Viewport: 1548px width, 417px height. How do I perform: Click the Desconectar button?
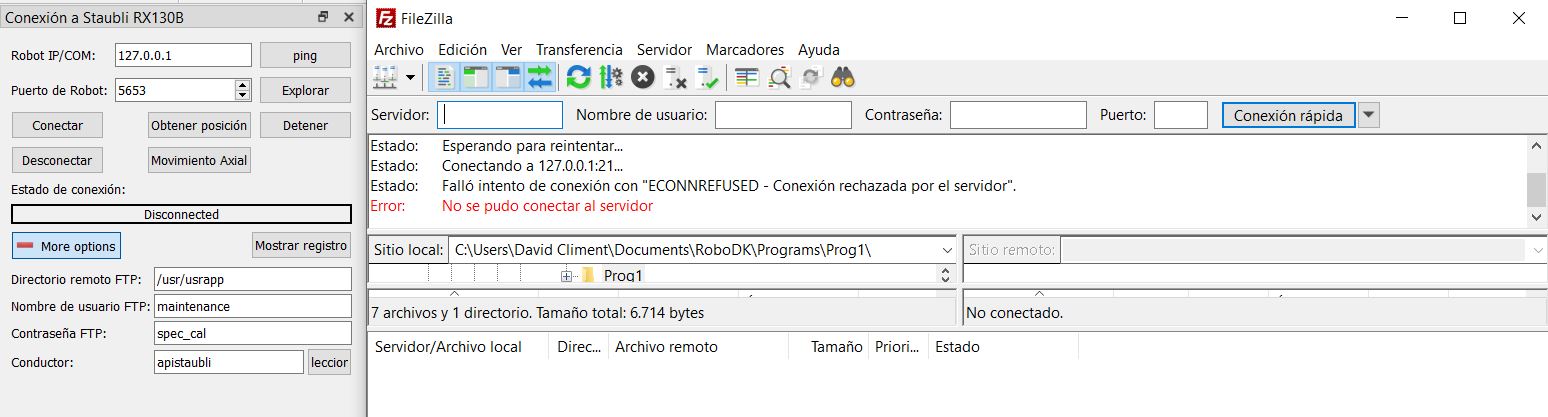(57, 160)
